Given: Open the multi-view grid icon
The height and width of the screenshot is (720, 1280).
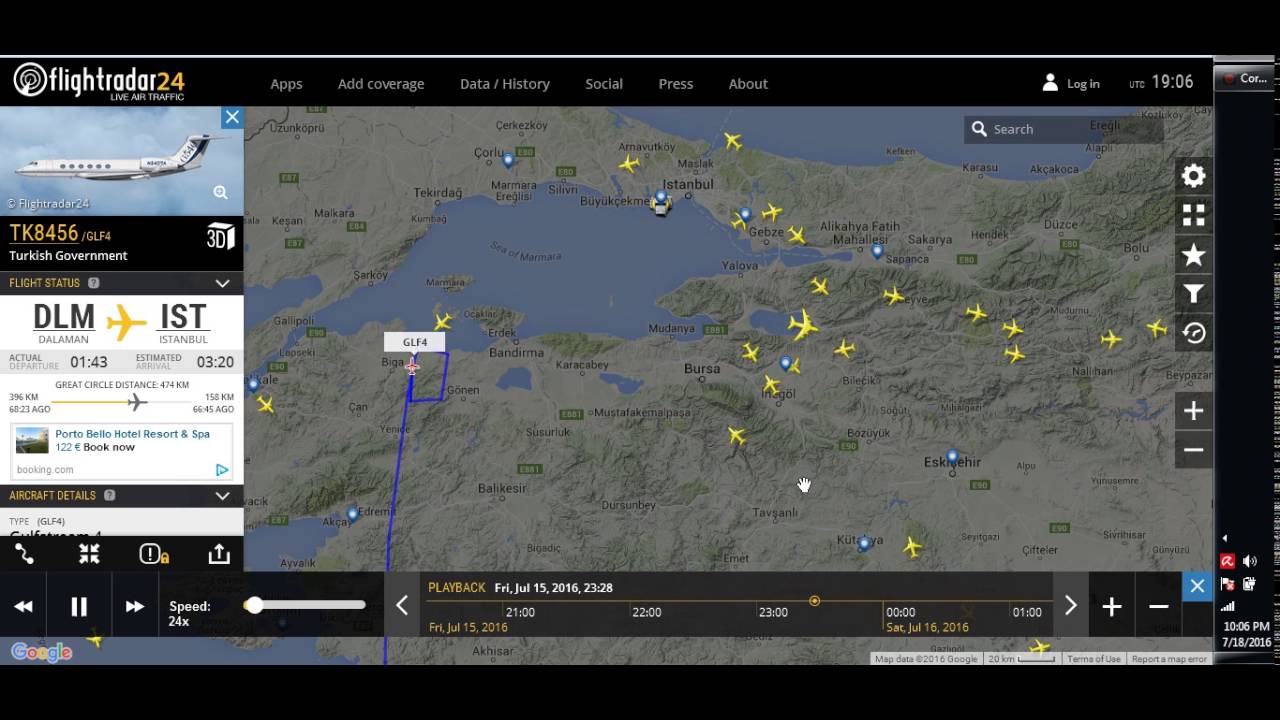Looking at the screenshot, I should pos(1193,215).
